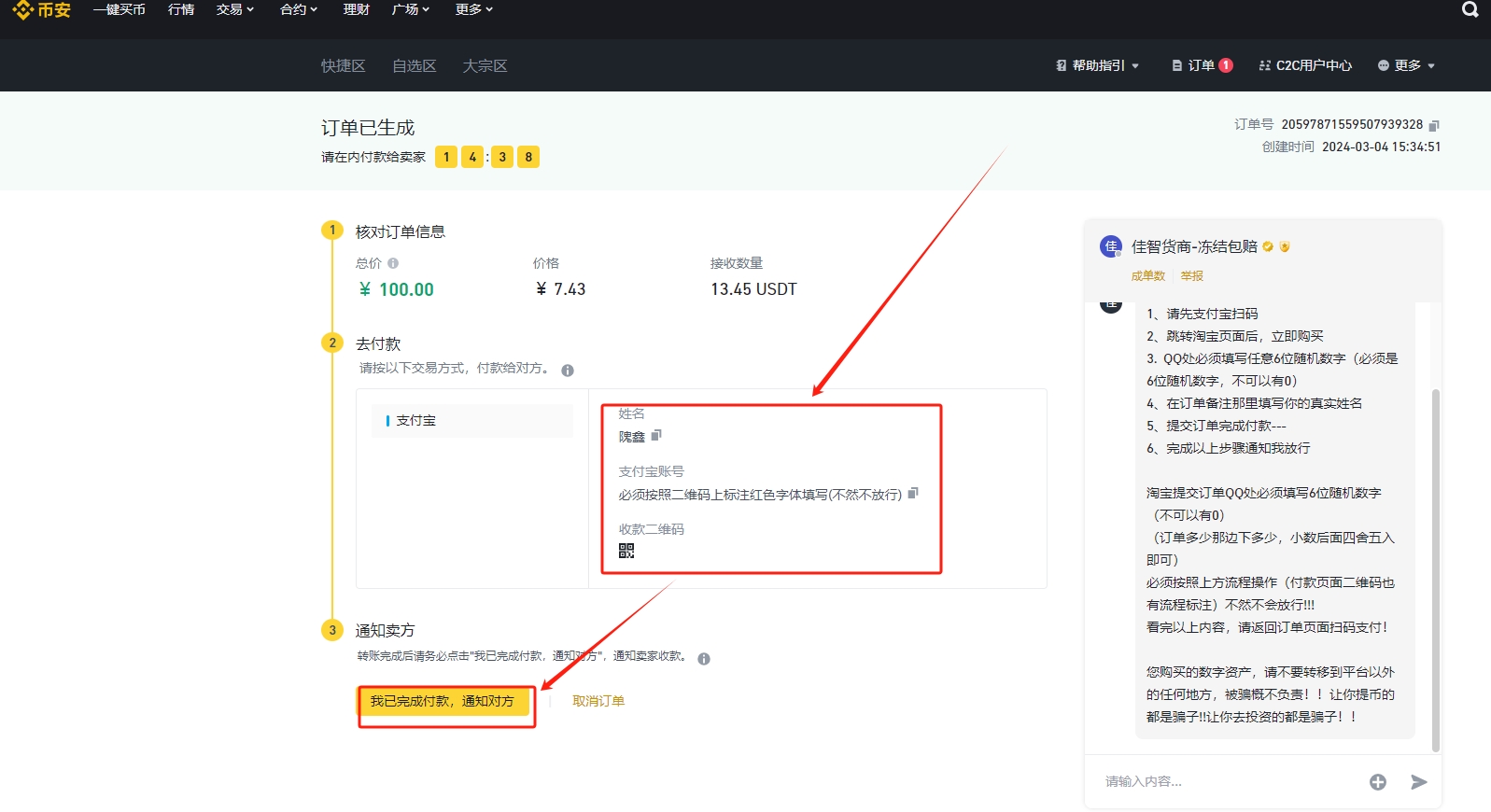Open the 收款二维码 QR code icon
1491x812 pixels.
(x=626, y=551)
